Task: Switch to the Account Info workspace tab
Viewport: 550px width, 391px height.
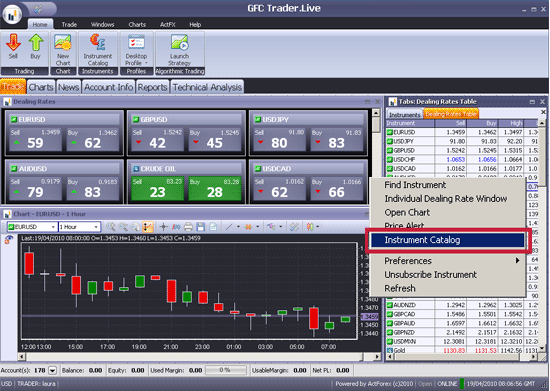Action: (x=109, y=87)
